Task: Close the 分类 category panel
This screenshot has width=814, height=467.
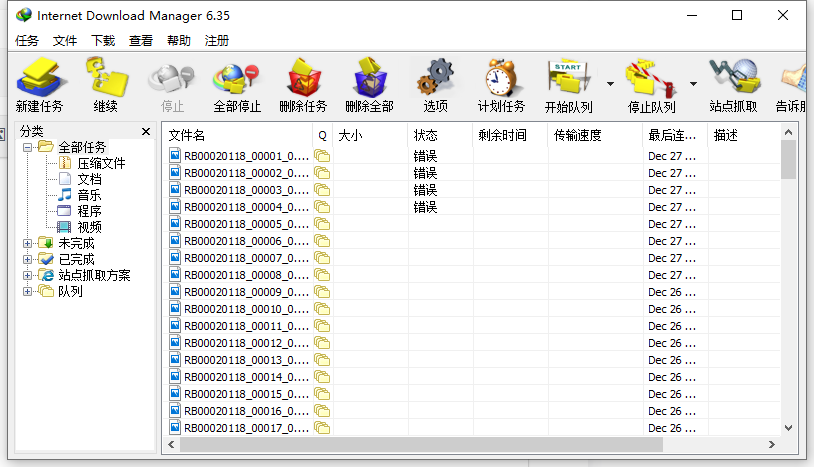Action: point(146,131)
